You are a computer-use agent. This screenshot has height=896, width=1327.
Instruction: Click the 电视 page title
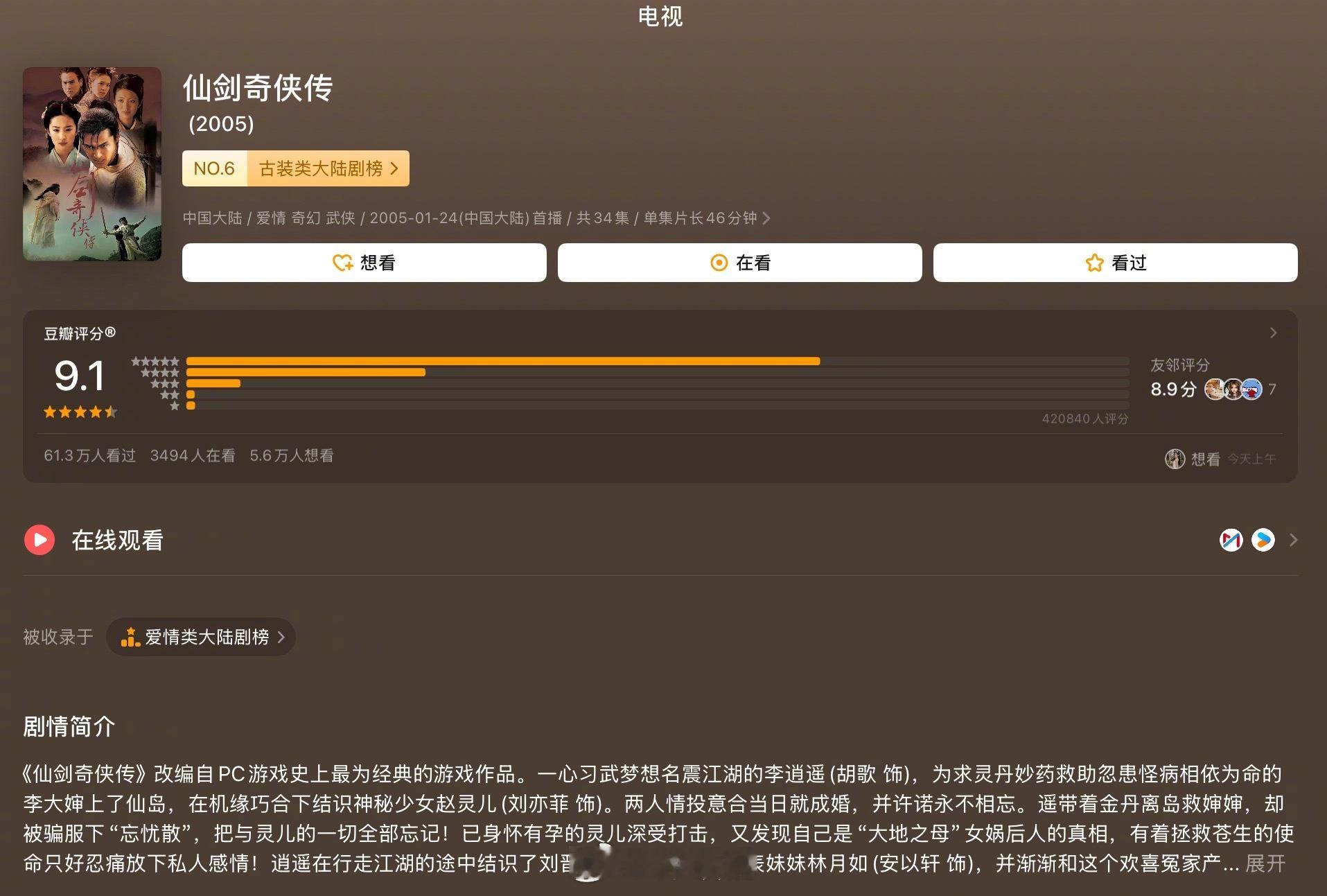660,16
